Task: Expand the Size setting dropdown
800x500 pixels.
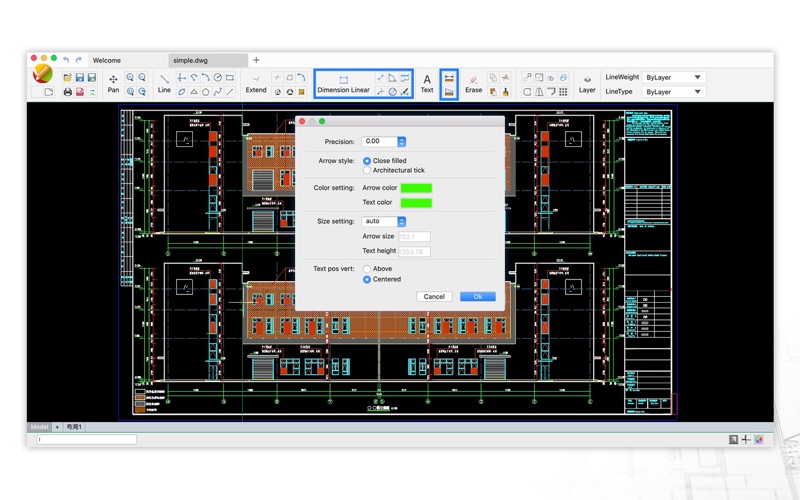Action: pyautogui.click(x=384, y=221)
